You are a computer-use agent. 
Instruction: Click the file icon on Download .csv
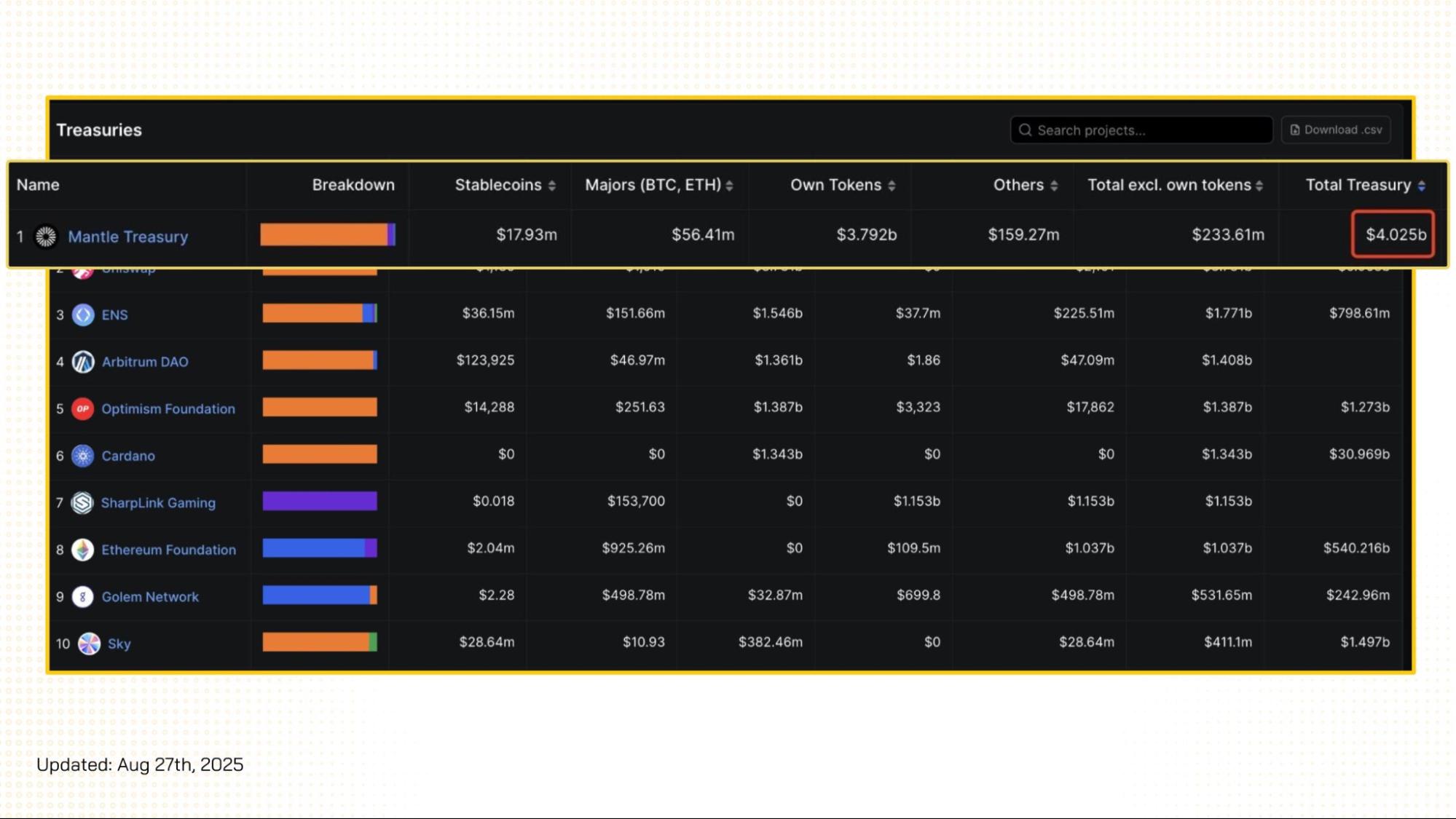click(1295, 130)
